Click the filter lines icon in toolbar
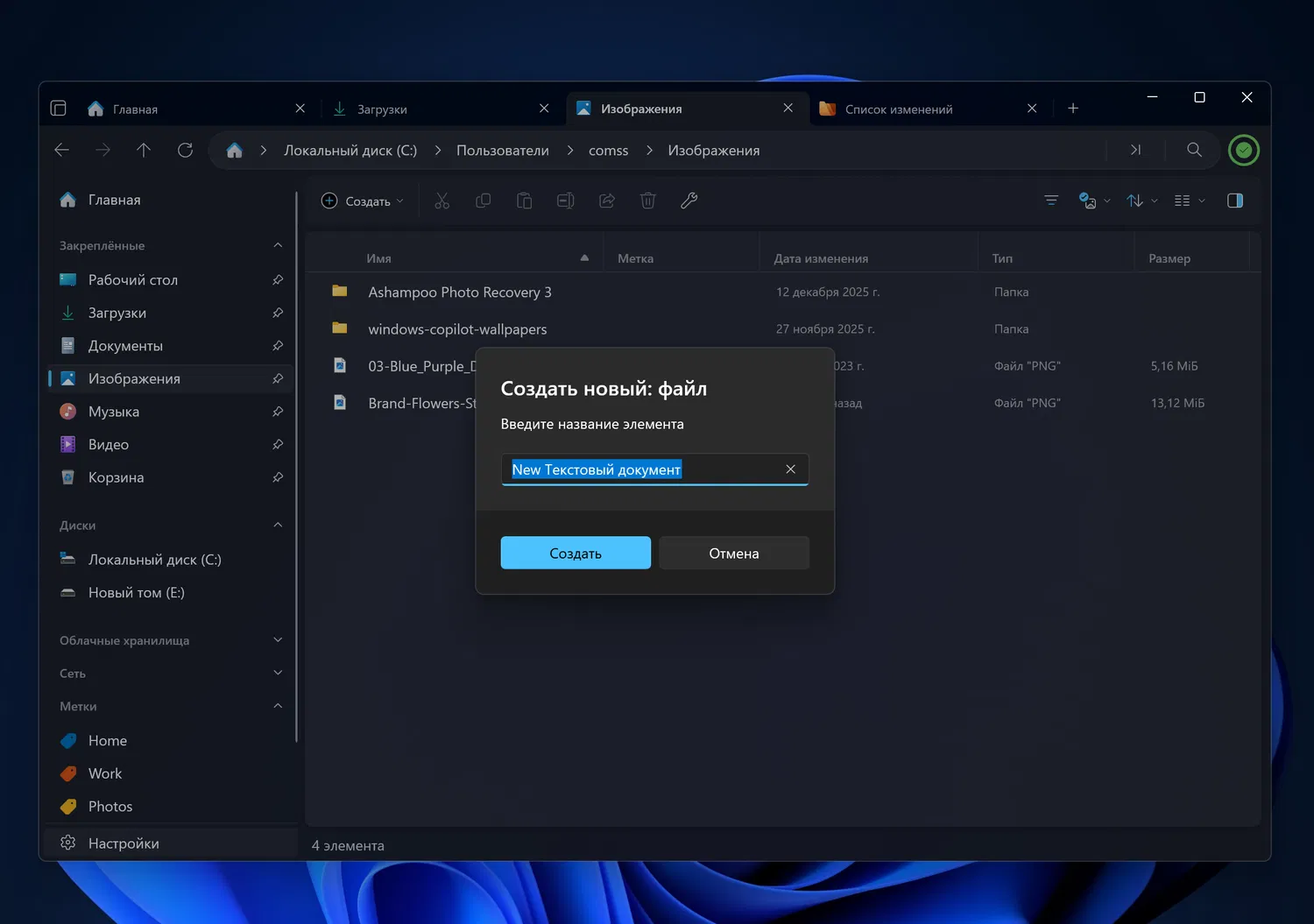Viewport: 1314px width, 924px height. 1051,201
